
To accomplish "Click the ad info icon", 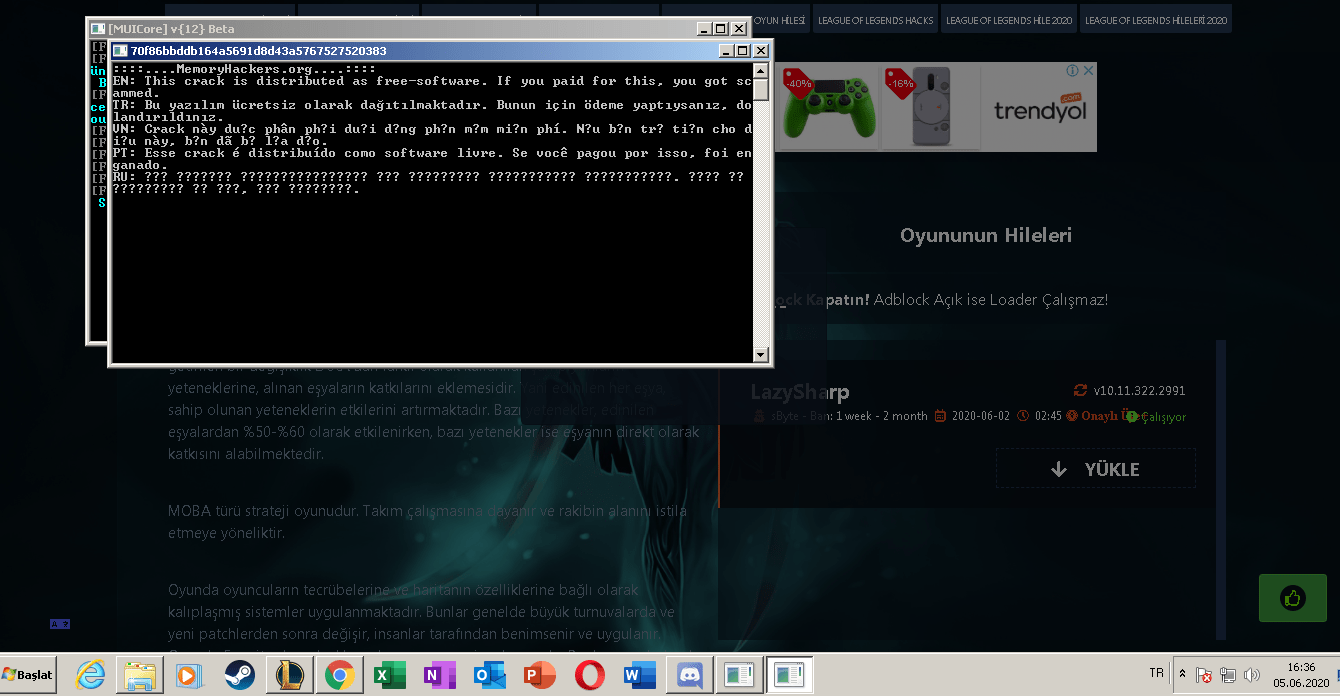I will point(1073,71).
